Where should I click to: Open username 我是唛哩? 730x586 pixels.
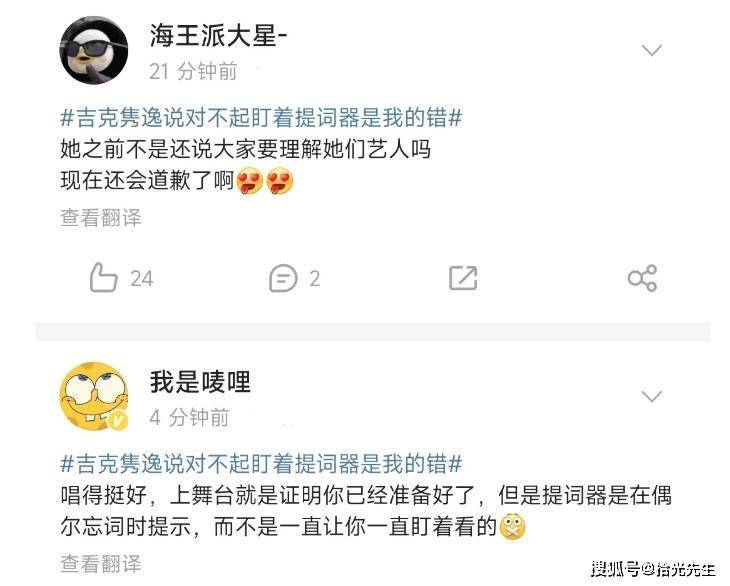coord(200,382)
